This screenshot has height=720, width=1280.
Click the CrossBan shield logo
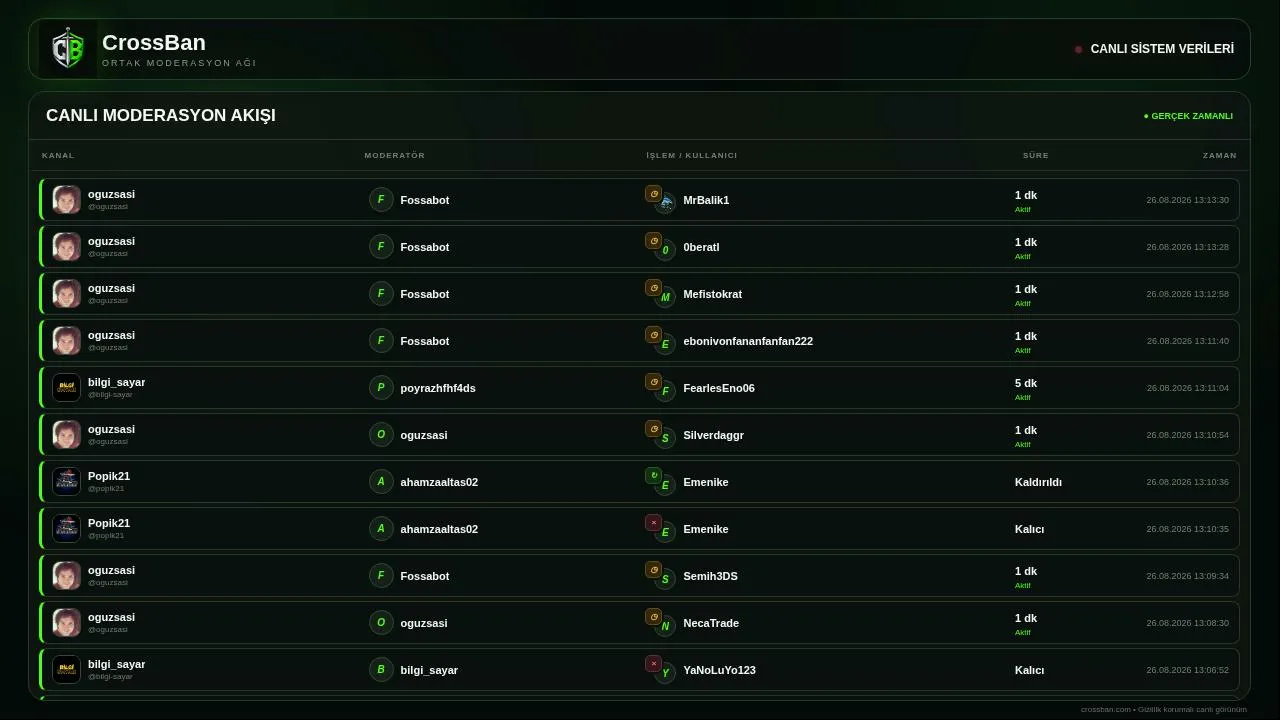tap(68, 49)
